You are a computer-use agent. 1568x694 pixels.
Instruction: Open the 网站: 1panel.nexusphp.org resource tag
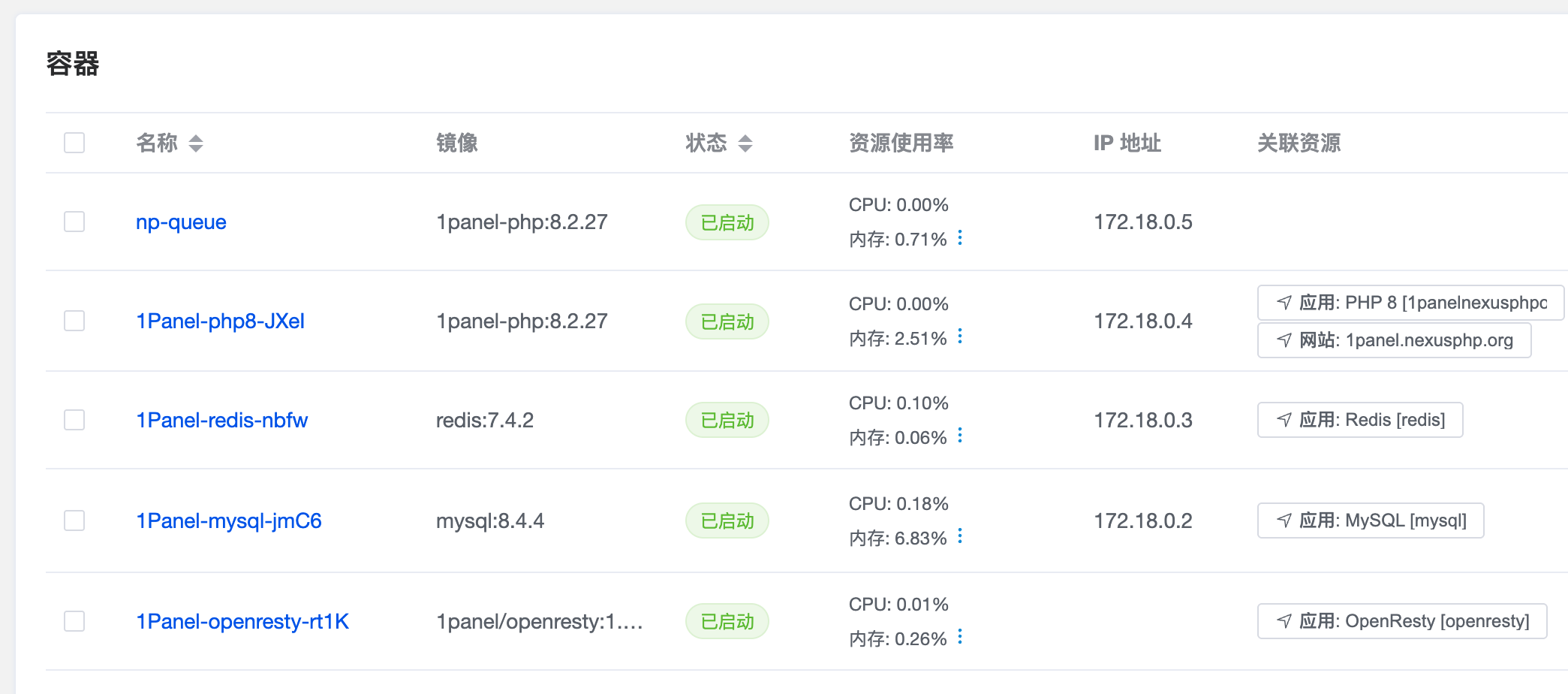point(1395,340)
